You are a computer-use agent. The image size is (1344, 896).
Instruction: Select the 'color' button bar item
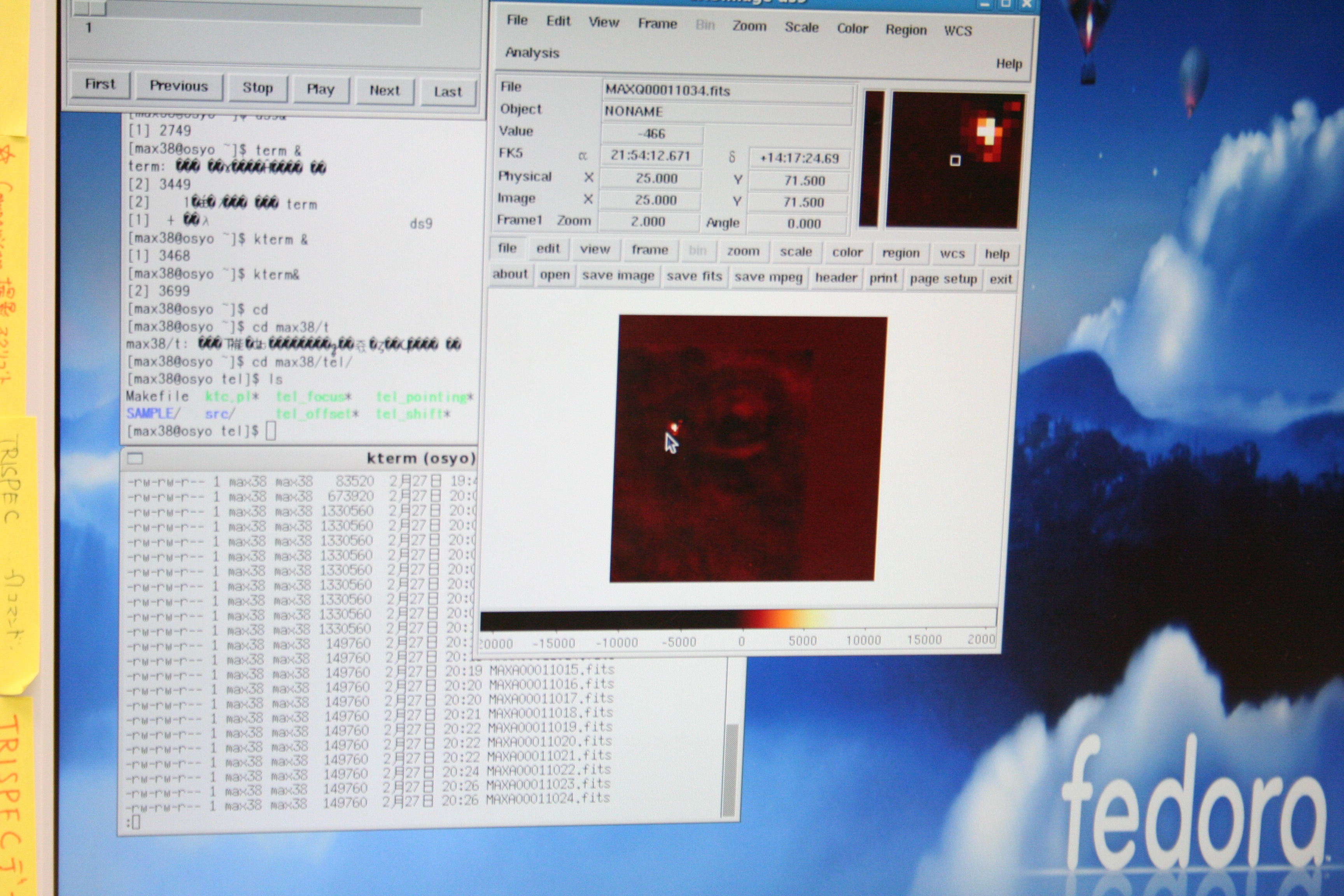point(847,252)
